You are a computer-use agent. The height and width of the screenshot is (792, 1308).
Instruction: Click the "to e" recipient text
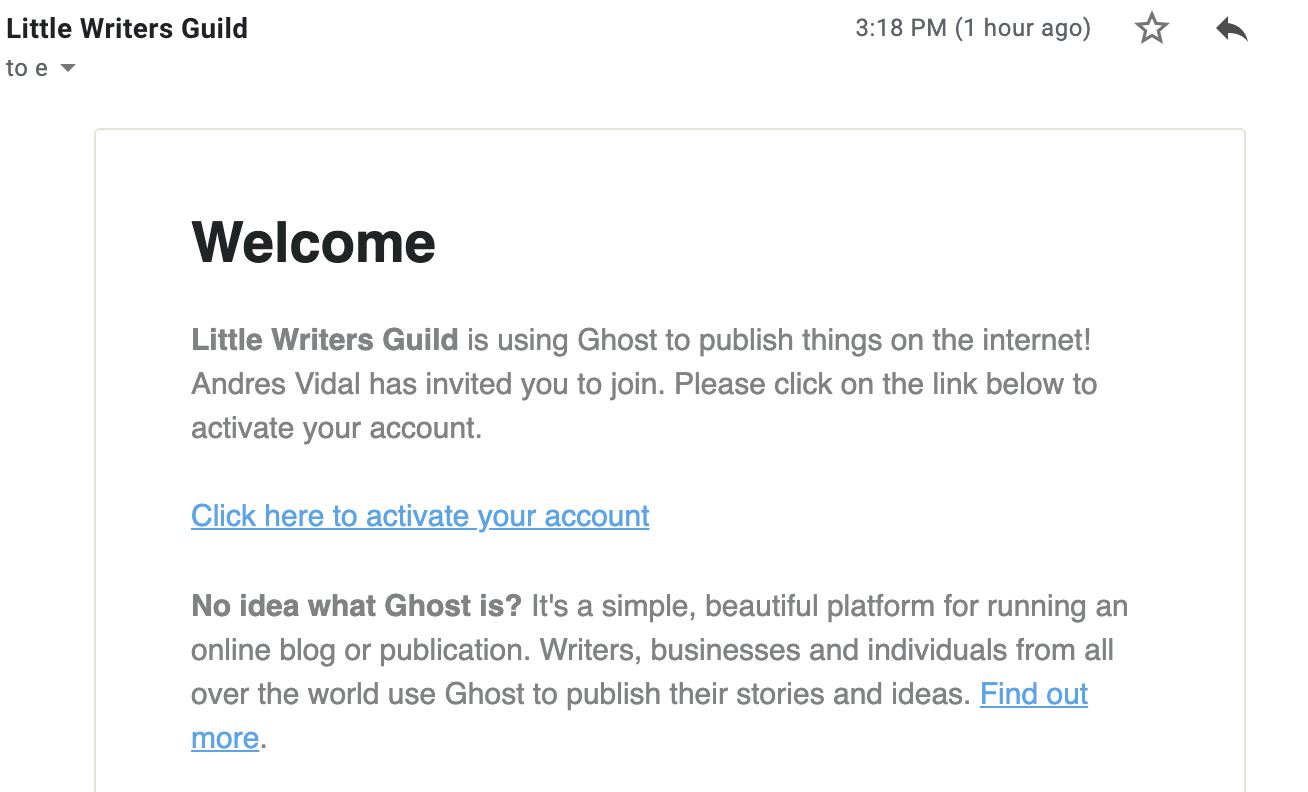[x=27, y=69]
